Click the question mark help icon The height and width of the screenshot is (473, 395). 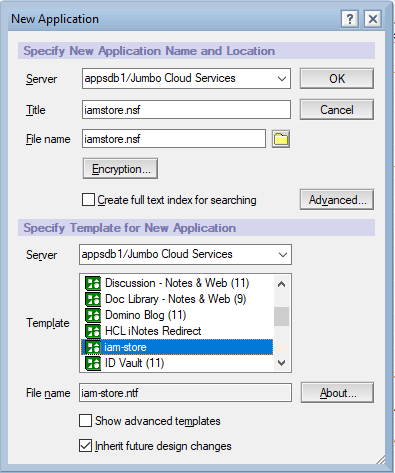[350, 19]
